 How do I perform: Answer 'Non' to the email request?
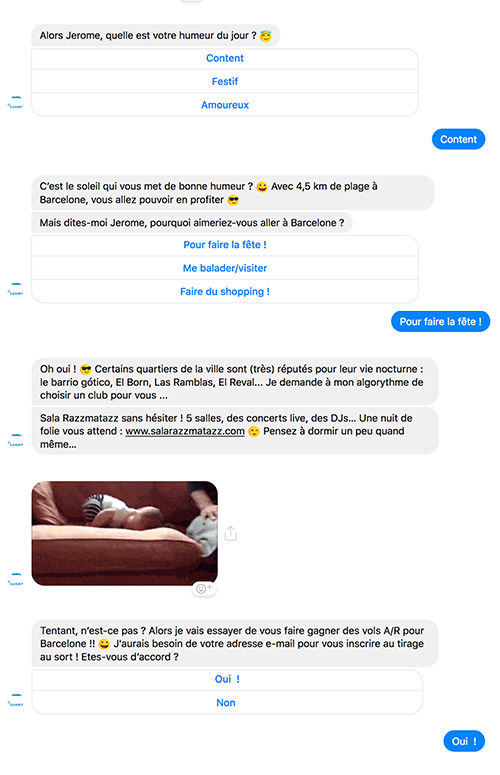(x=227, y=702)
